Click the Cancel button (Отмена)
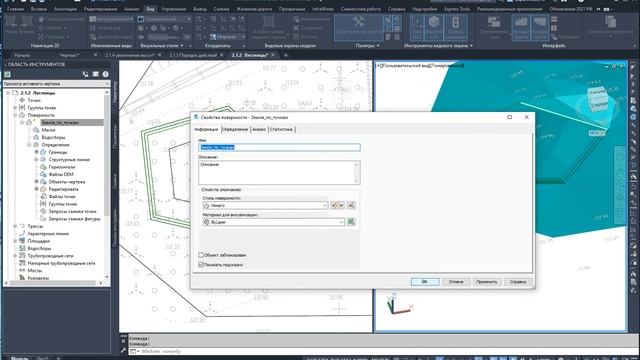Screen dimensions: 640x360 pos(456,282)
